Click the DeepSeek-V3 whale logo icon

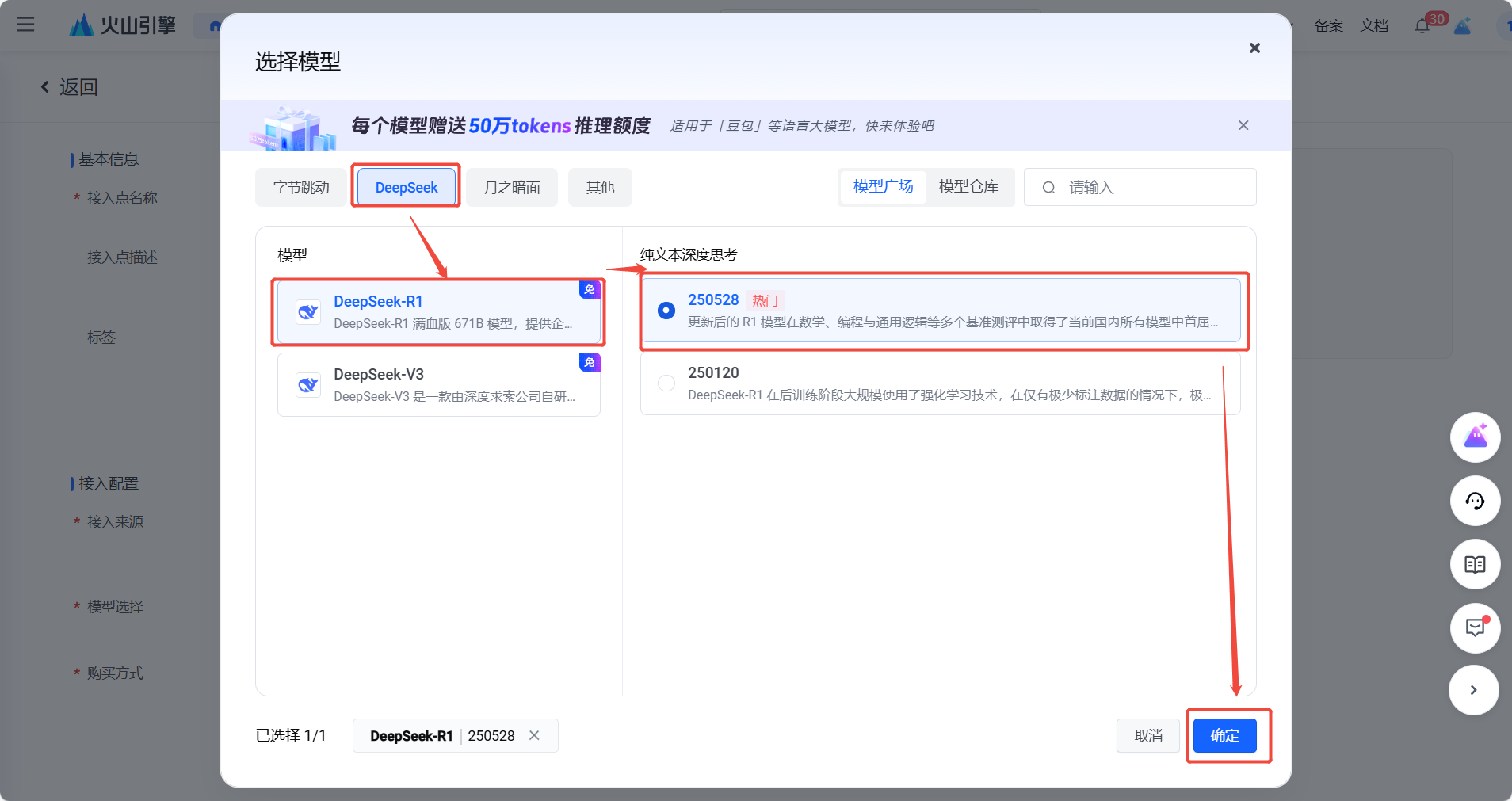pos(308,385)
